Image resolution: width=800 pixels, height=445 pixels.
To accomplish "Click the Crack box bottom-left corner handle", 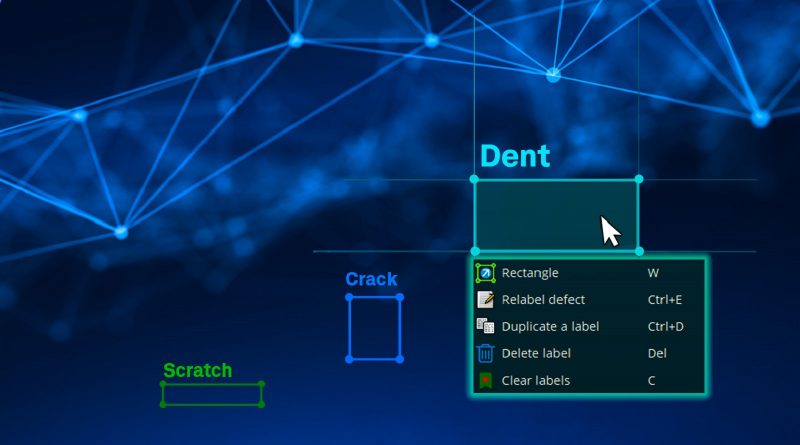I will (349, 358).
